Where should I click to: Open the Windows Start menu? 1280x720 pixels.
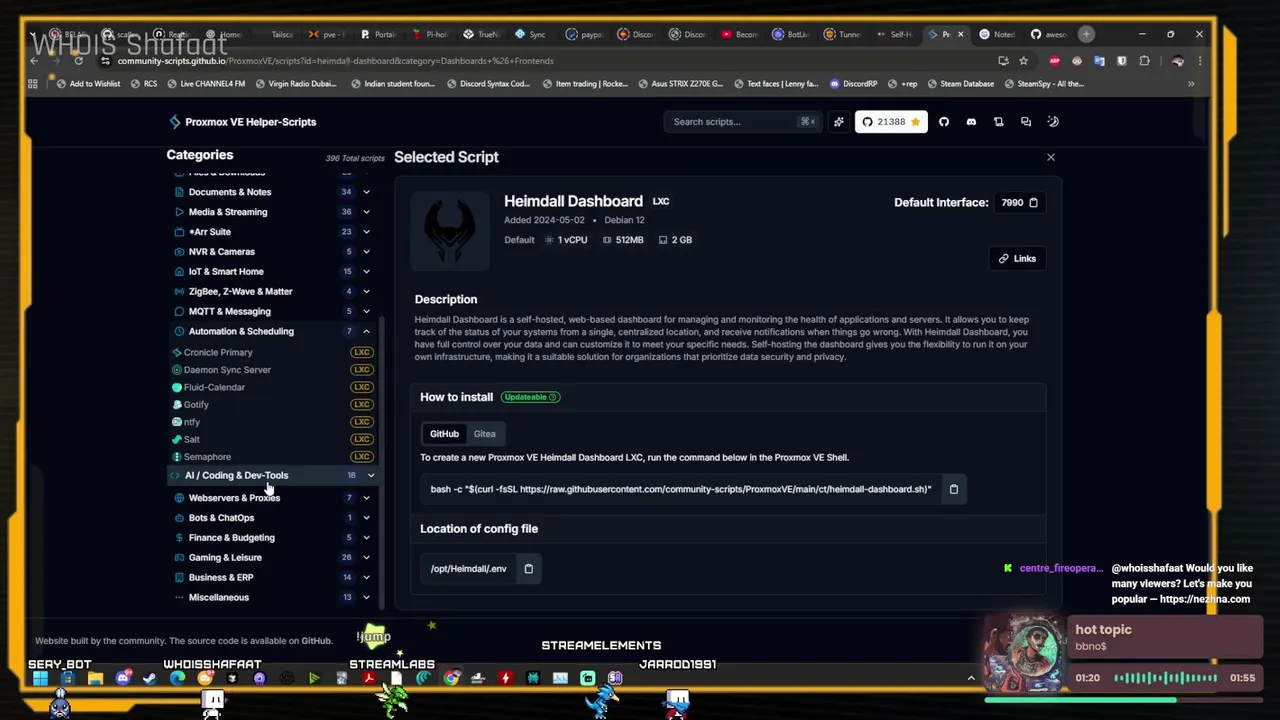40,678
